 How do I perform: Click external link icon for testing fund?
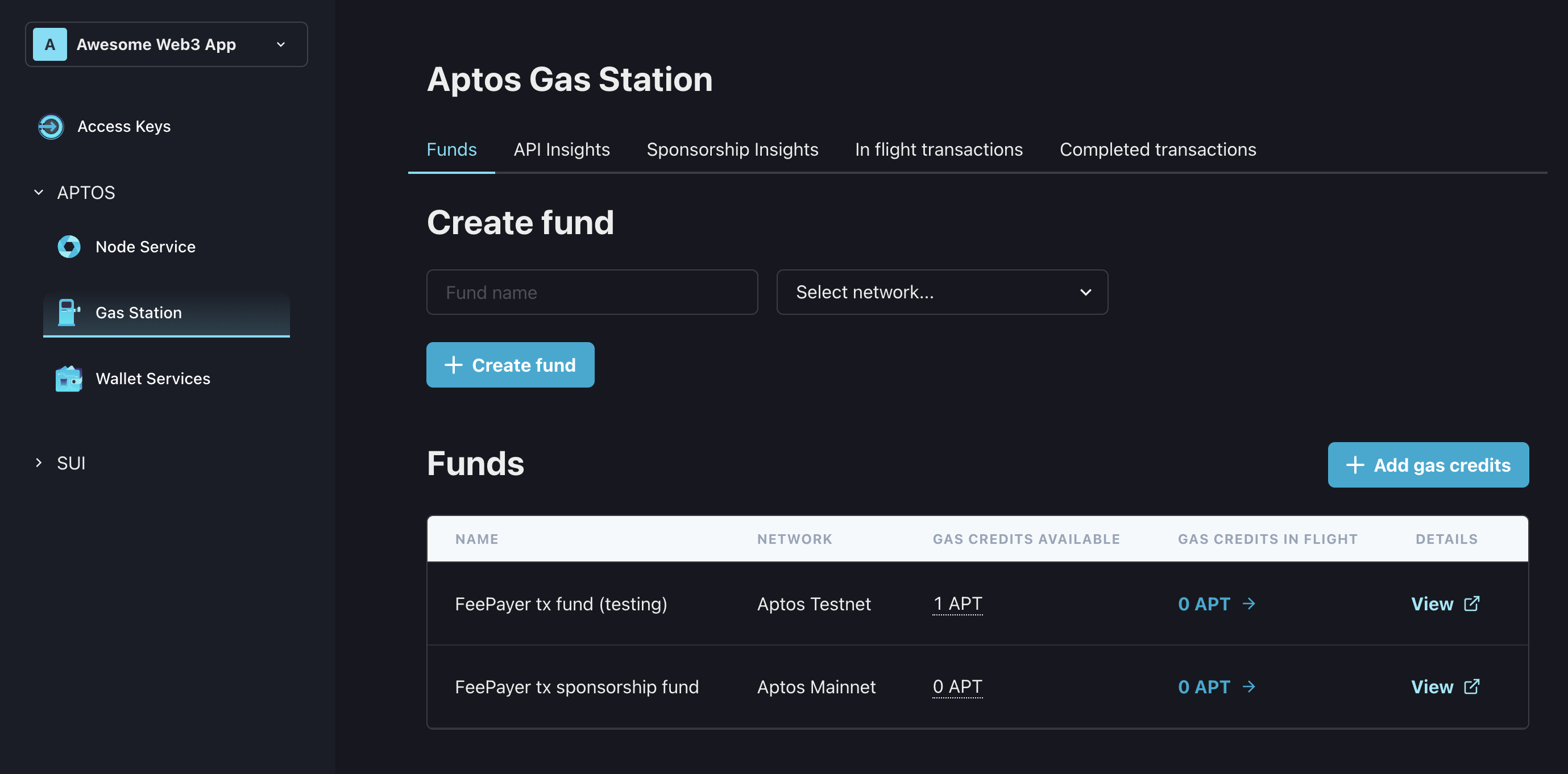coord(1472,604)
